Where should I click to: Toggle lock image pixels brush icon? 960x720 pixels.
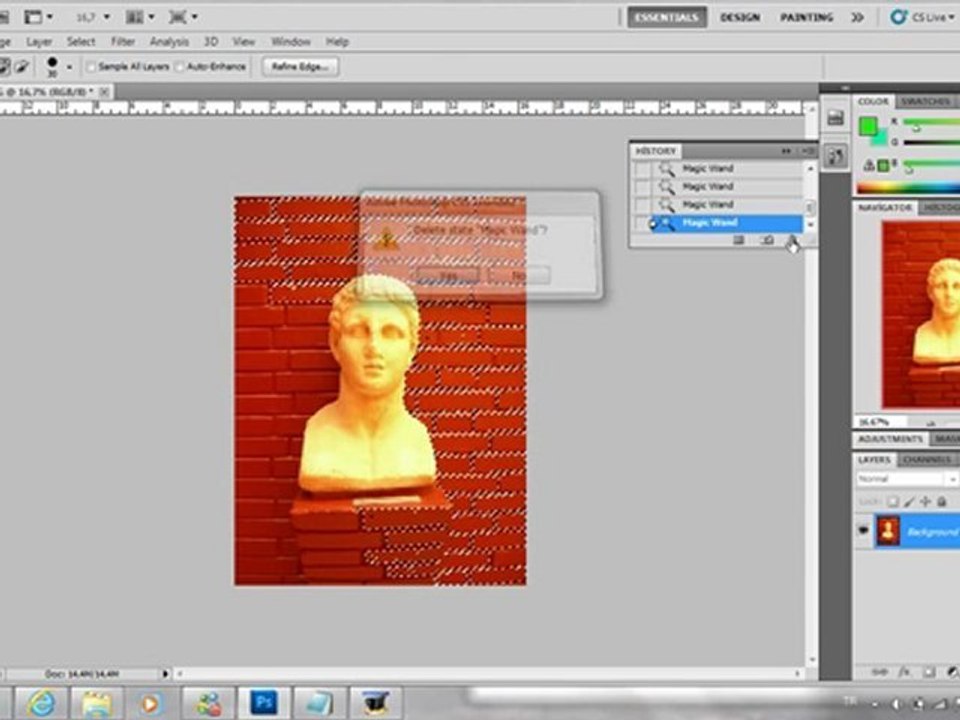coord(909,502)
